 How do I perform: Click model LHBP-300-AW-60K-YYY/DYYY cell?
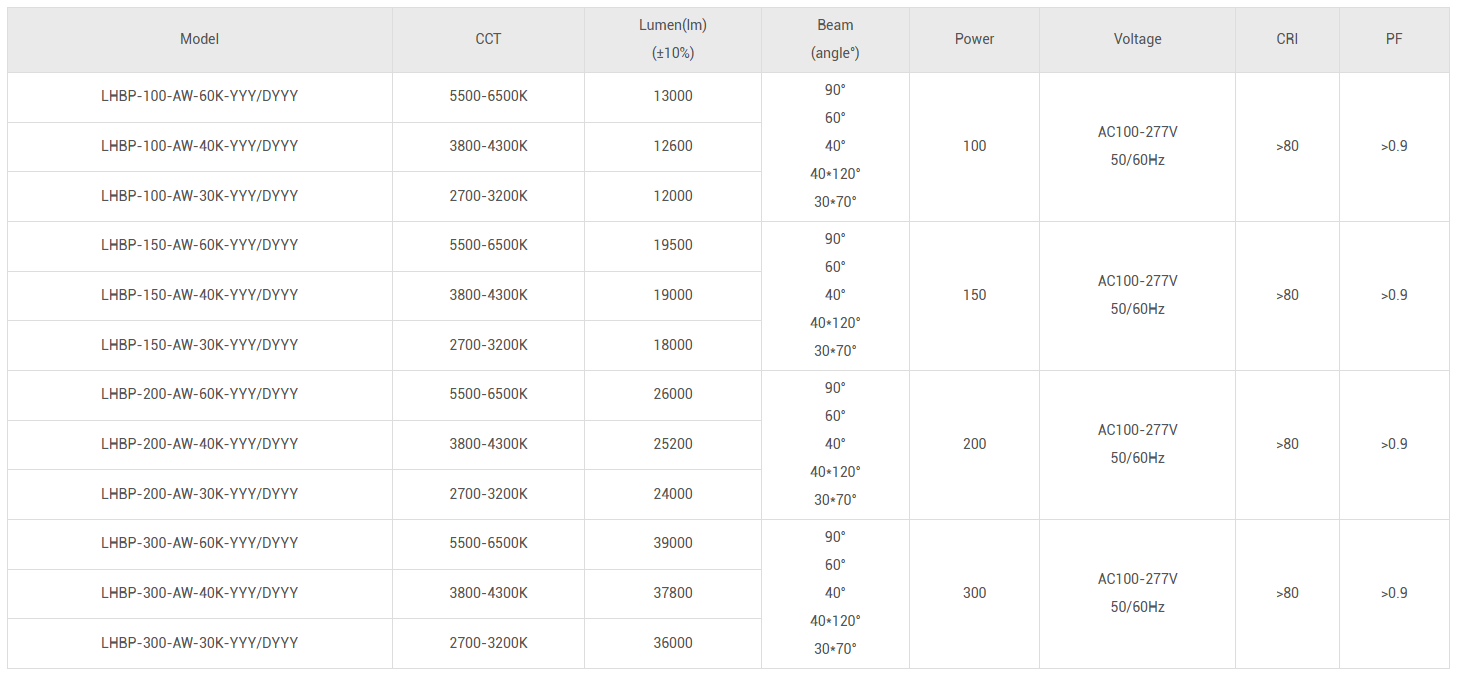tap(199, 543)
